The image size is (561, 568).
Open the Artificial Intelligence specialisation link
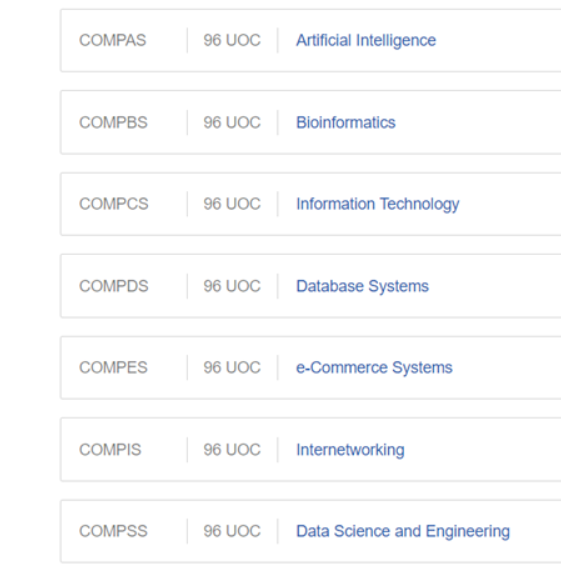(x=366, y=40)
